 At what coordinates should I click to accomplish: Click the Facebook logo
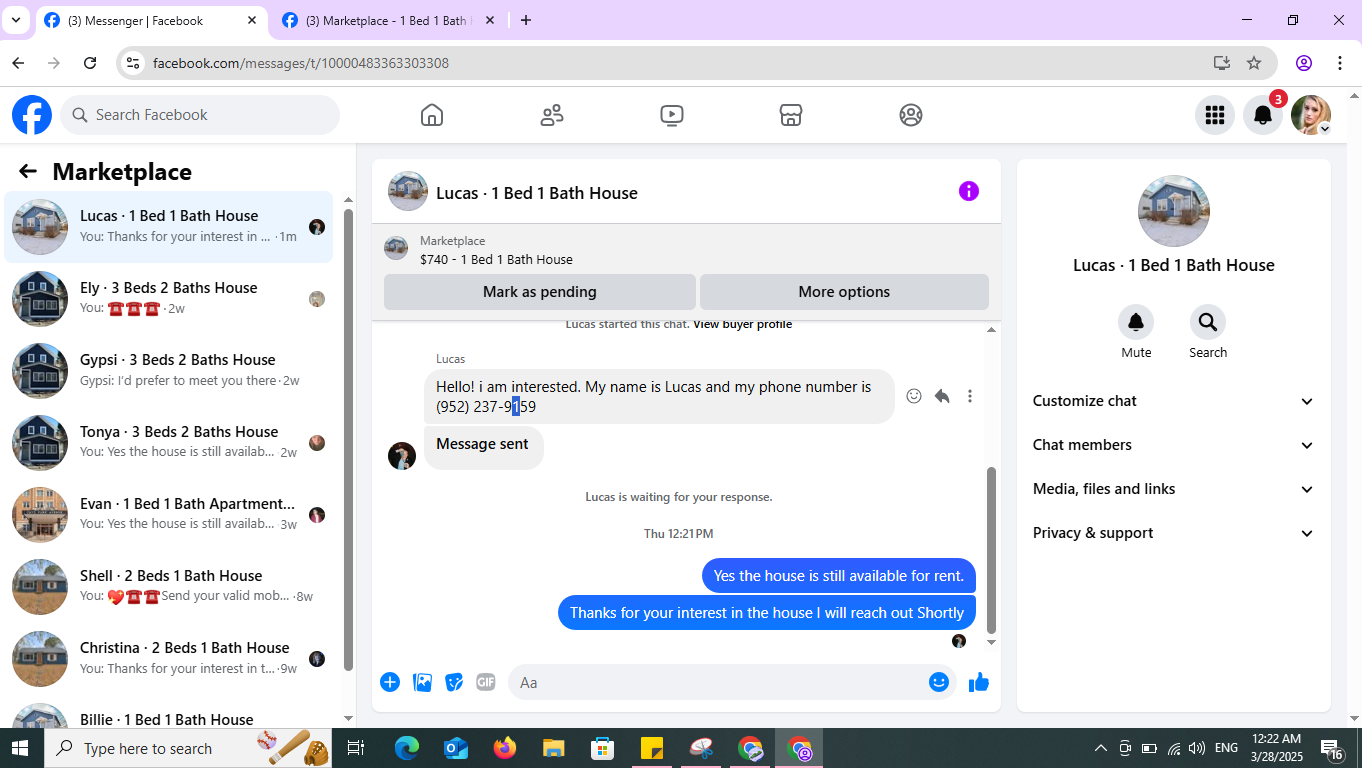click(32, 115)
